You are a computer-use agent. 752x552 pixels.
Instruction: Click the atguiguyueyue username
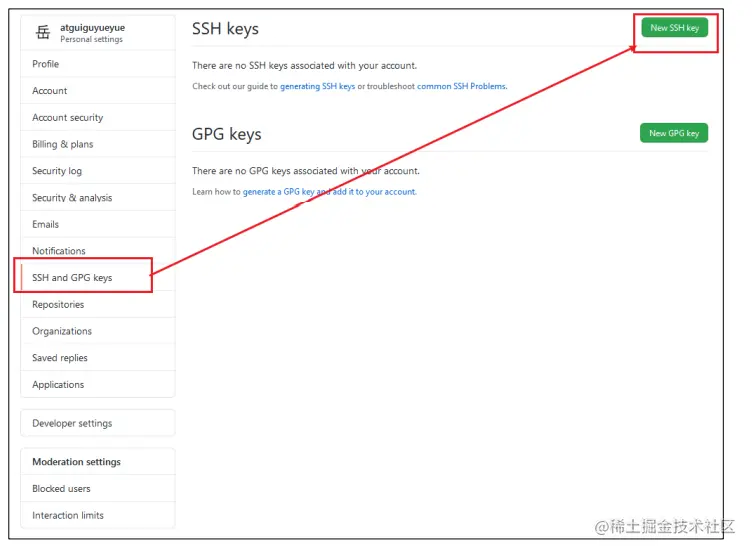(93, 28)
